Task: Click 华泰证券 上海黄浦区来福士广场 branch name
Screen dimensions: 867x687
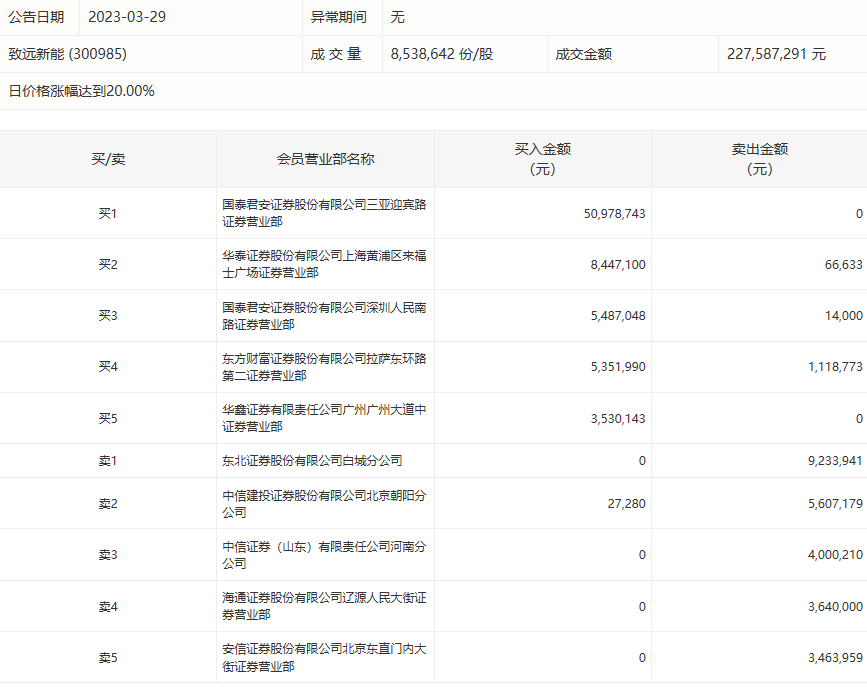Action: 324,264
